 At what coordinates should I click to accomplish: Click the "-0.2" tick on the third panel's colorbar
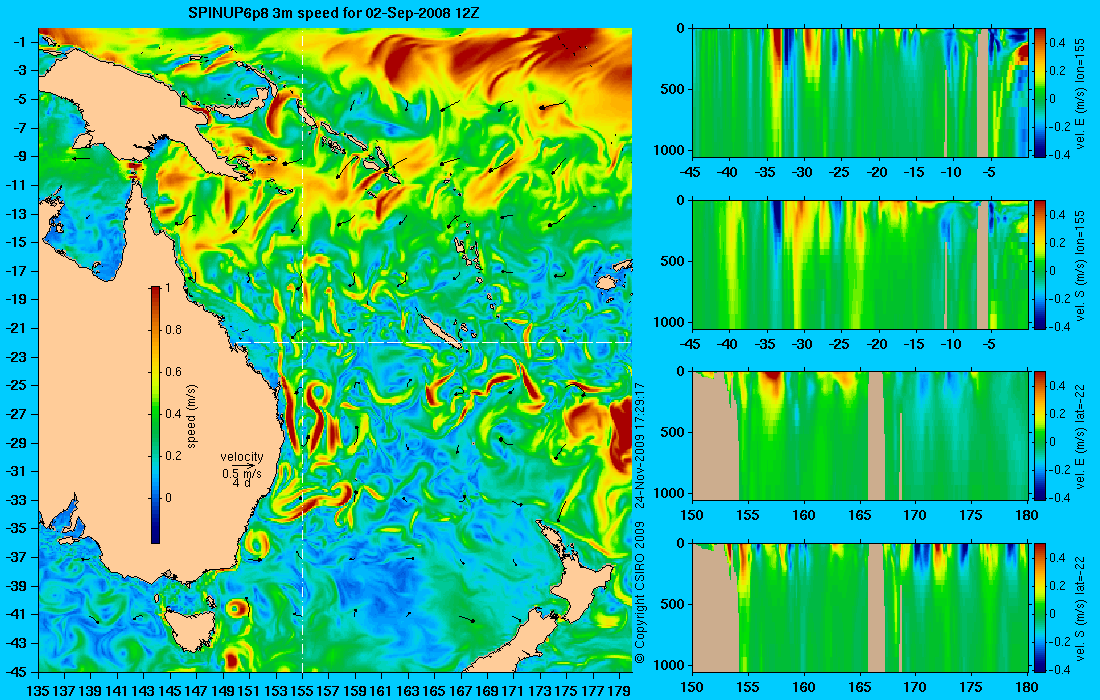(x=1059, y=470)
